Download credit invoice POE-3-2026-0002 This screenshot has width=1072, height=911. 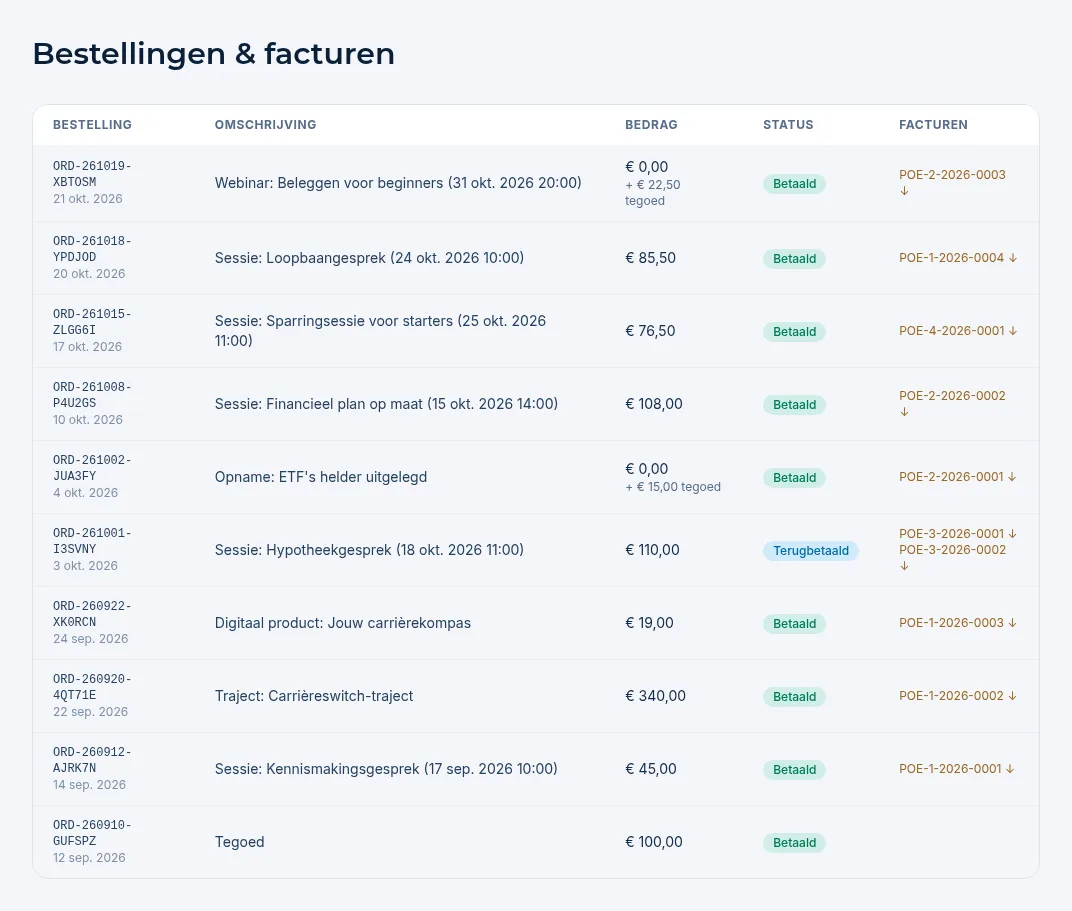tap(952, 558)
